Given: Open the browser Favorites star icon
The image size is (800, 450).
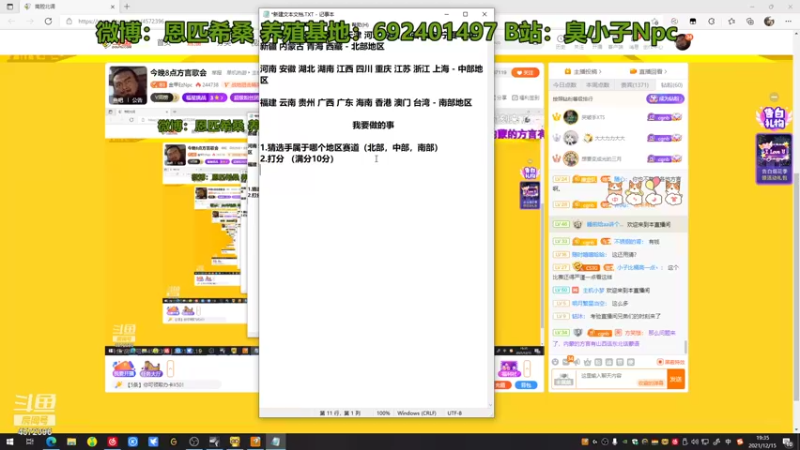Looking at the screenshot, I should point(731,21).
